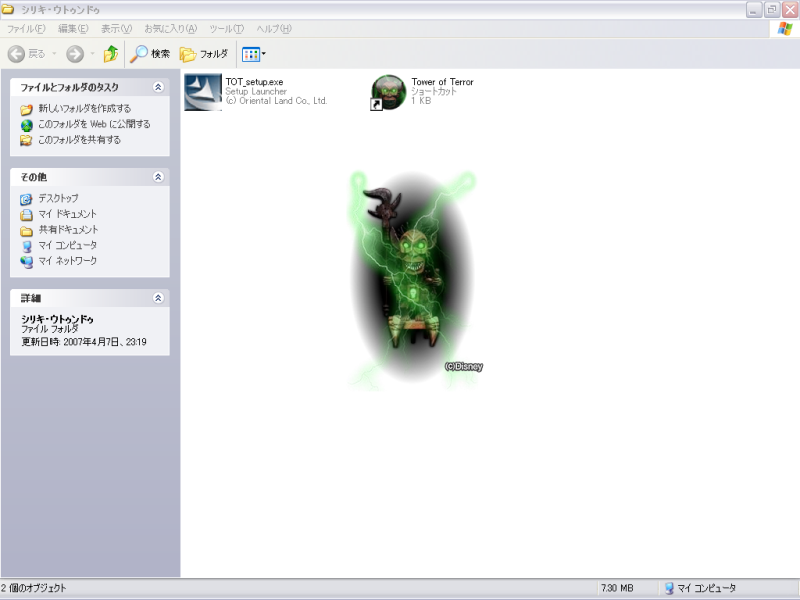Click the desktop icon beside デスクトップ
The image size is (800, 600).
(27, 199)
